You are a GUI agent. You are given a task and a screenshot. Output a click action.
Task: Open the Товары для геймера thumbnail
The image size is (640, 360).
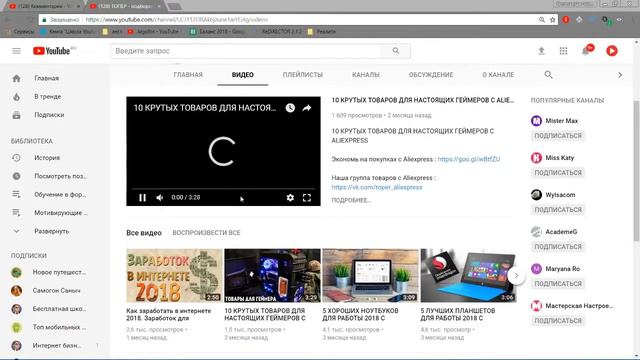(272, 276)
